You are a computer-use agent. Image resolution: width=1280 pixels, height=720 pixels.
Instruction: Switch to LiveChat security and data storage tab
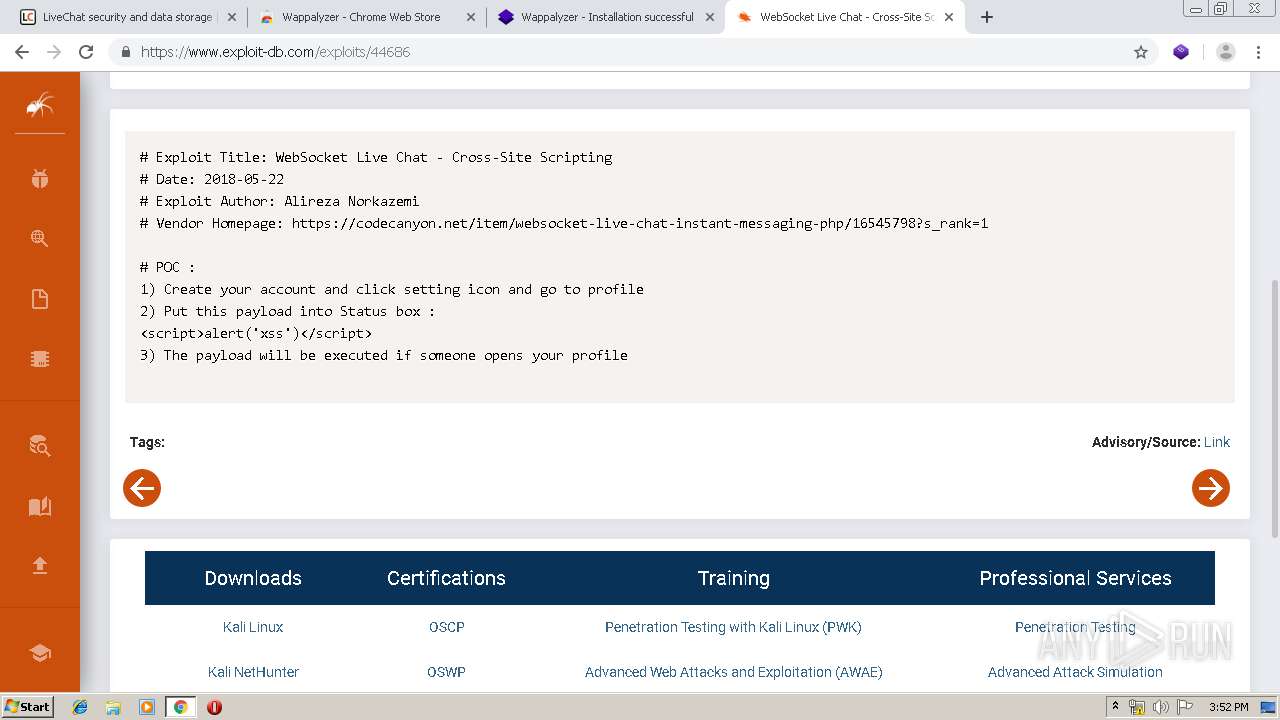(127, 17)
